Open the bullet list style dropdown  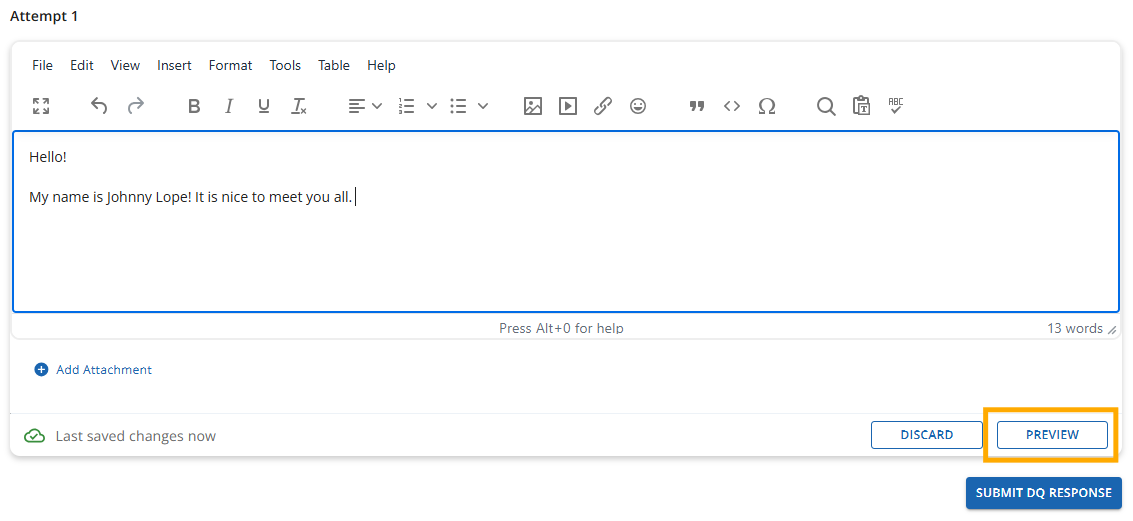pyautogui.click(x=483, y=106)
